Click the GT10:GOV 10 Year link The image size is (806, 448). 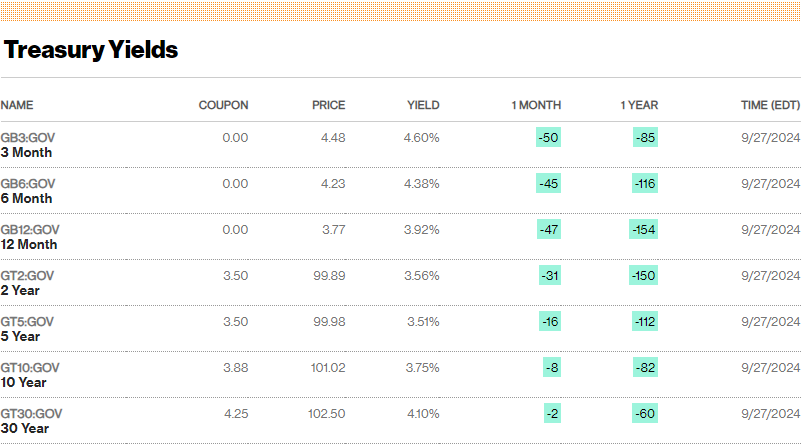point(30,375)
